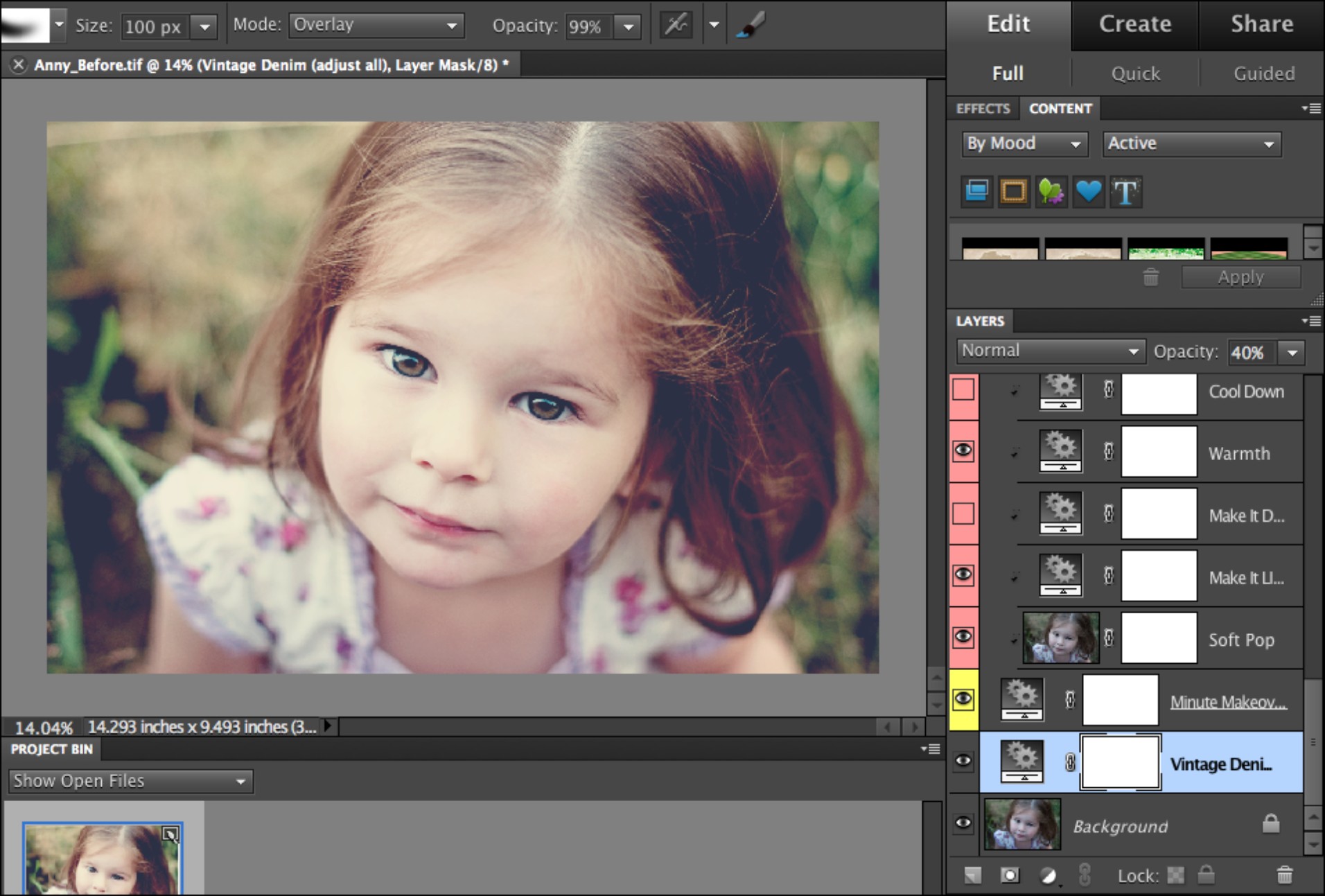The image size is (1325, 896).
Task: Filter content by Frames icon
Action: [1014, 191]
